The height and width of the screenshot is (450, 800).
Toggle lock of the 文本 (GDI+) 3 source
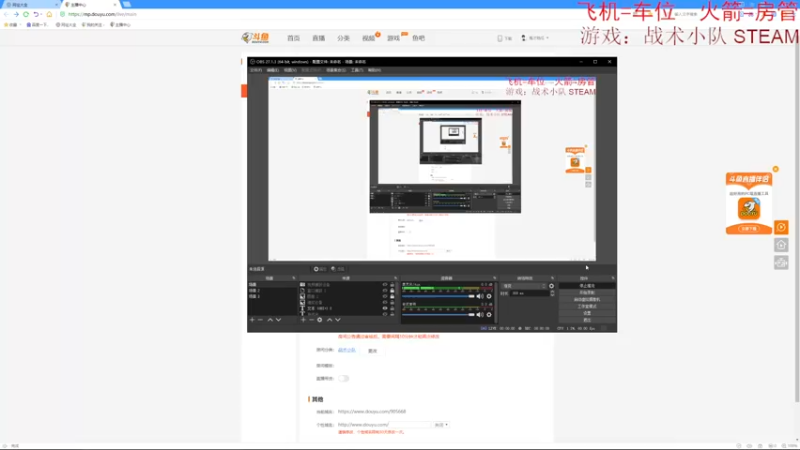click(392, 308)
